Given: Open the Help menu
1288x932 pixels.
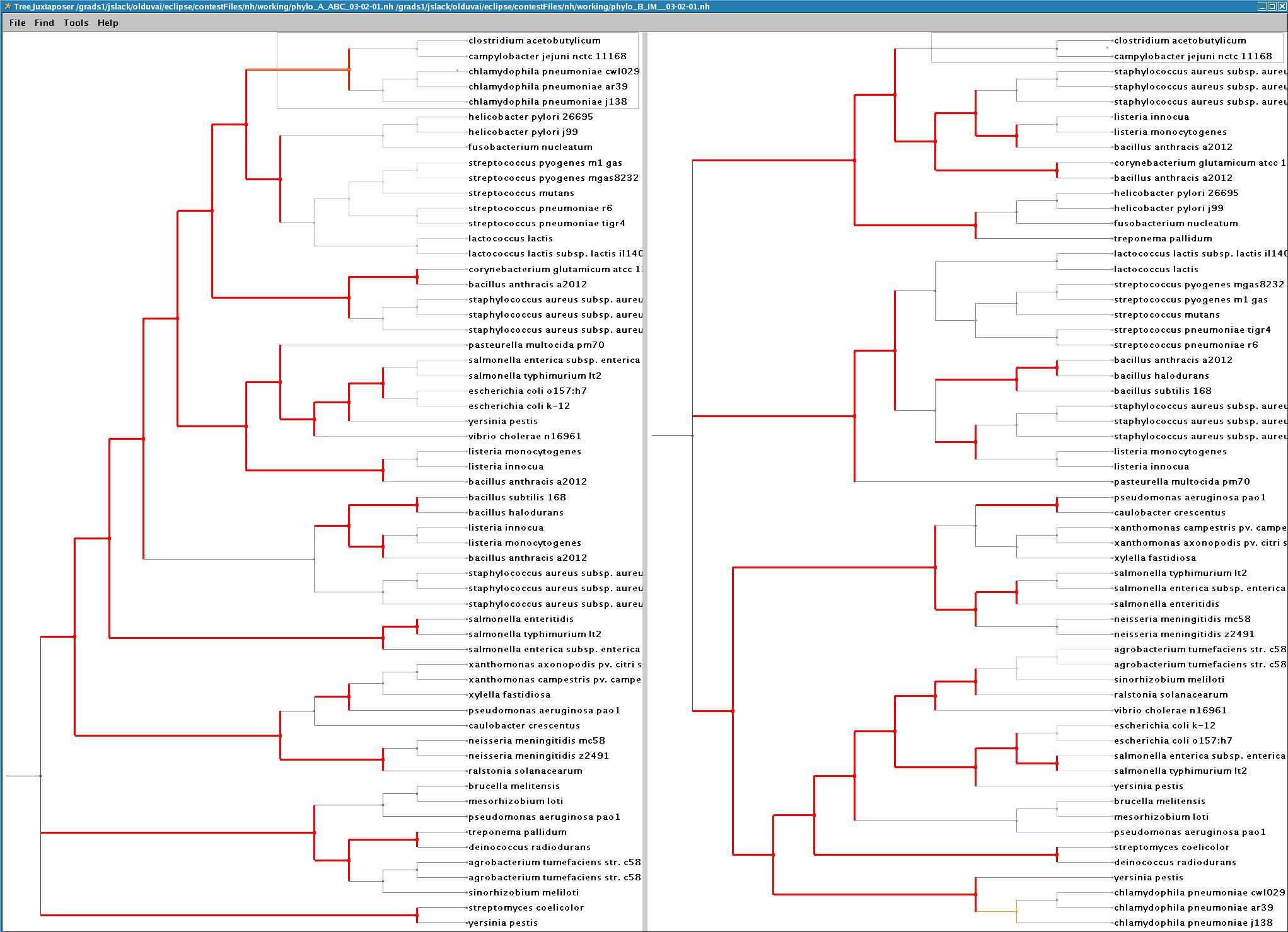Looking at the screenshot, I should tap(108, 23).
